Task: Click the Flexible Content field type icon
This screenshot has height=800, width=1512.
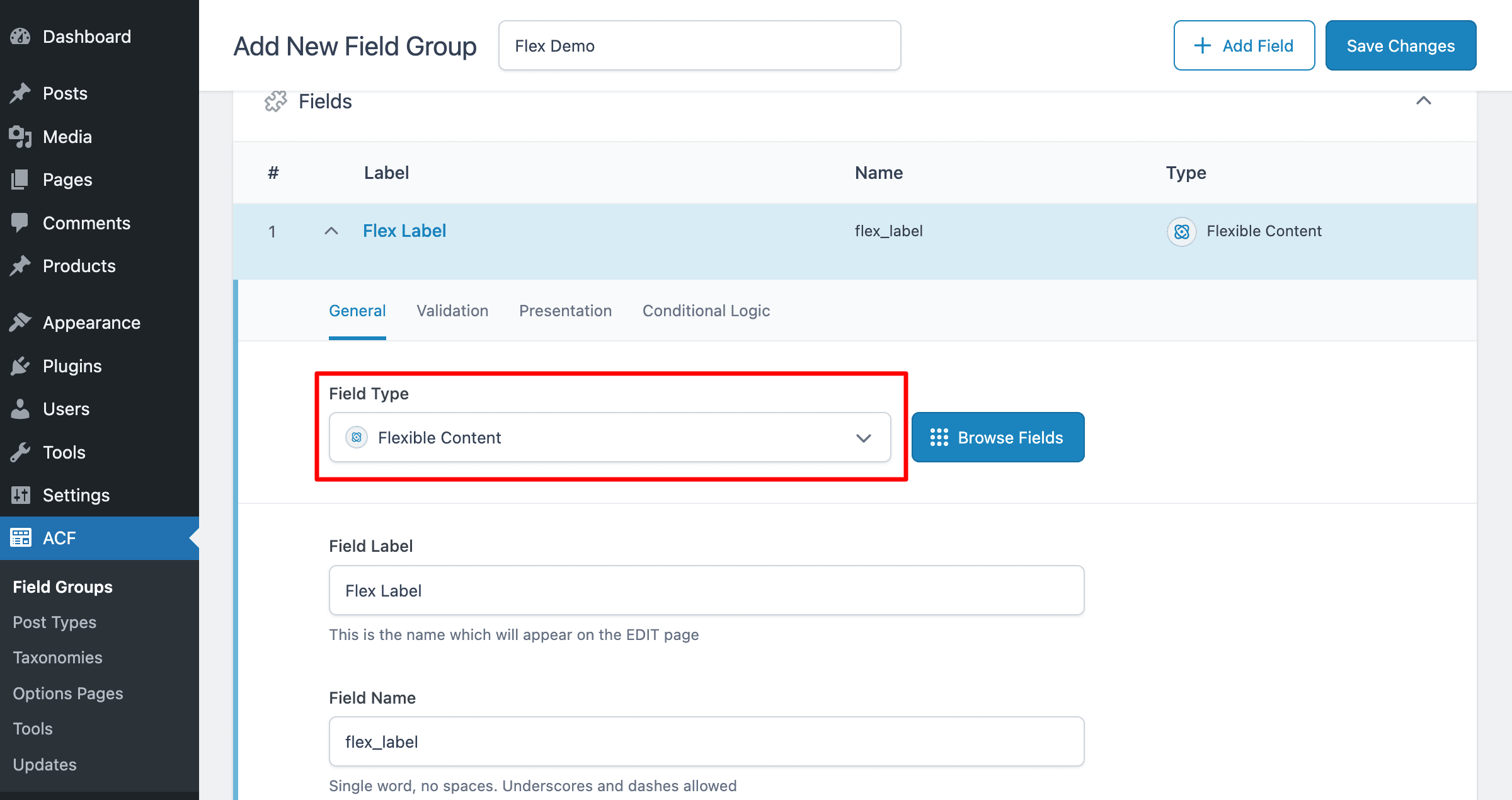Action: click(357, 437)
